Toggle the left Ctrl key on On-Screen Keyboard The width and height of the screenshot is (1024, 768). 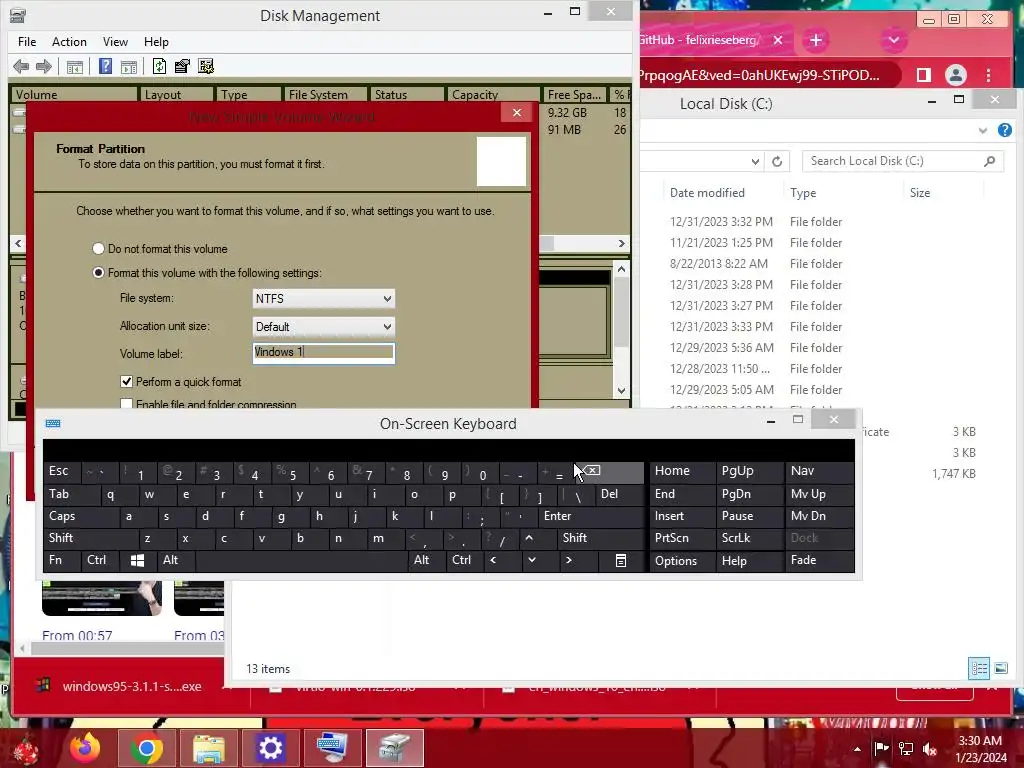click(101, 560)
